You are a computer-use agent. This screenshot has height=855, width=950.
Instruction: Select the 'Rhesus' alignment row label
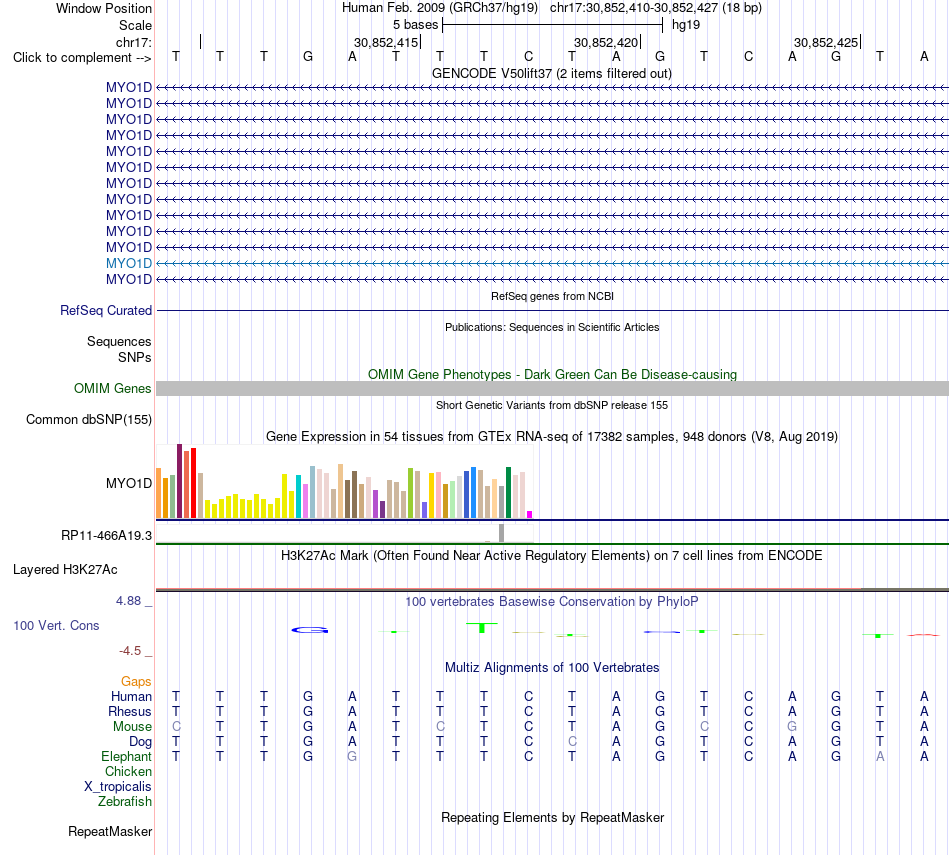130,711
